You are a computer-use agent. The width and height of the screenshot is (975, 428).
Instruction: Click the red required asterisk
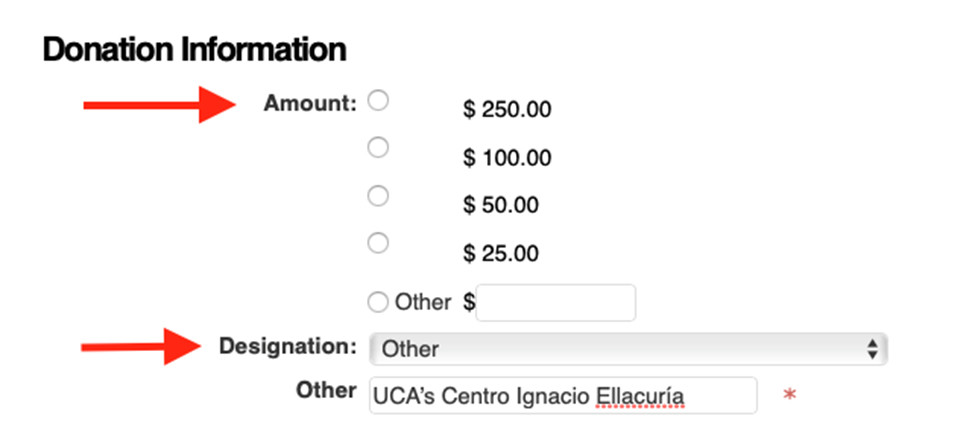790,395
